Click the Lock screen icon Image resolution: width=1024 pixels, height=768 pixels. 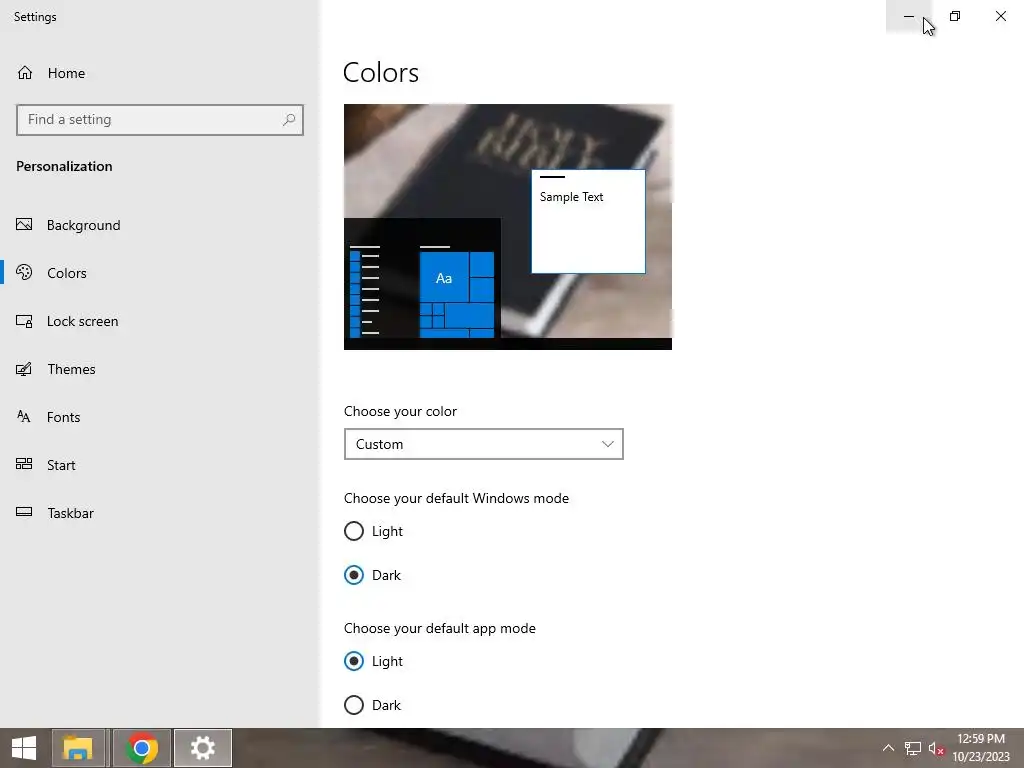click(x=24, y=321)
